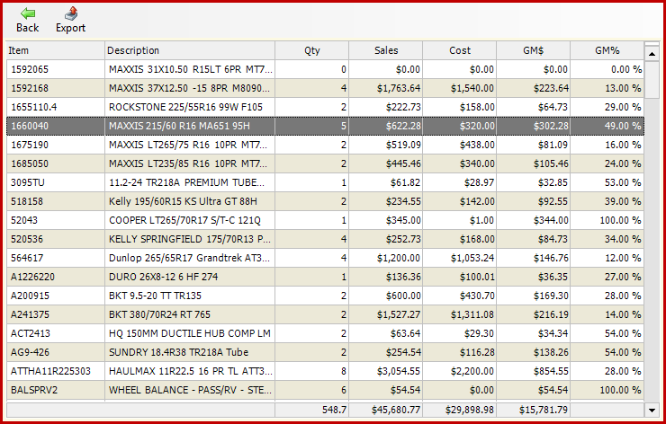
Task: Select item row ACT2413
Action: (x=325, y=334)
